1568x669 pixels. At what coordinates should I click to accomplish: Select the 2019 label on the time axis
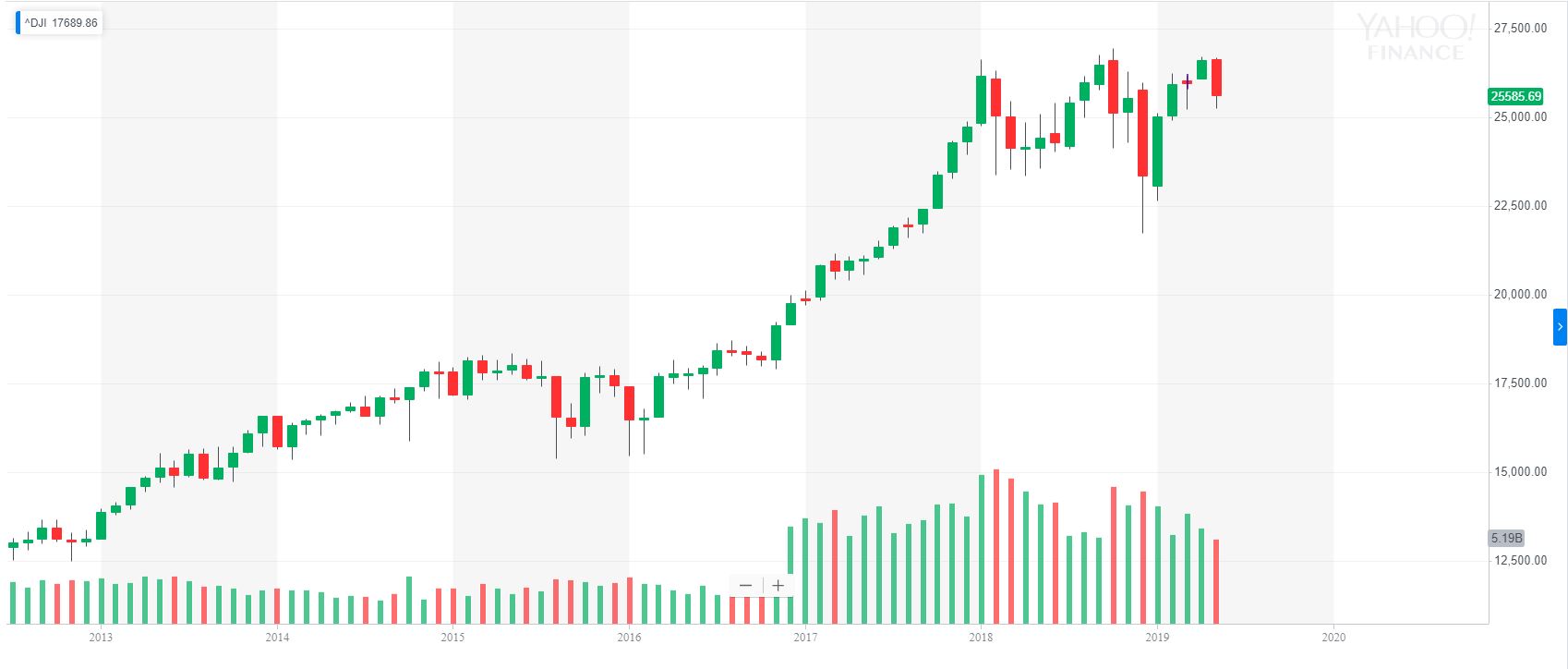click(x=1157, y=638)
